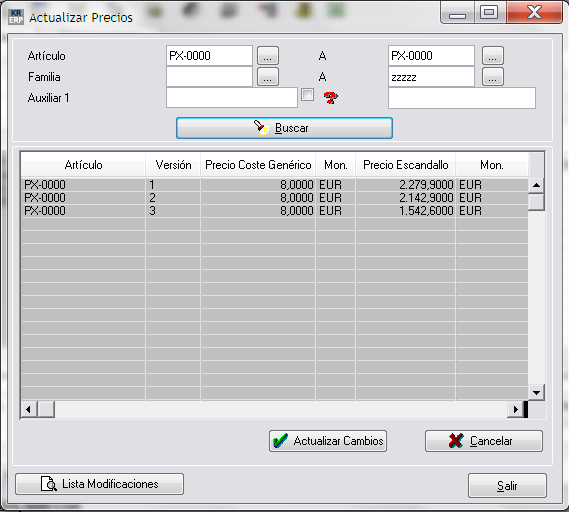Image resolution: width=569 pixels, height=512 pixels.
Task: Click the grid's scroll down arrow
Action: 536,393
